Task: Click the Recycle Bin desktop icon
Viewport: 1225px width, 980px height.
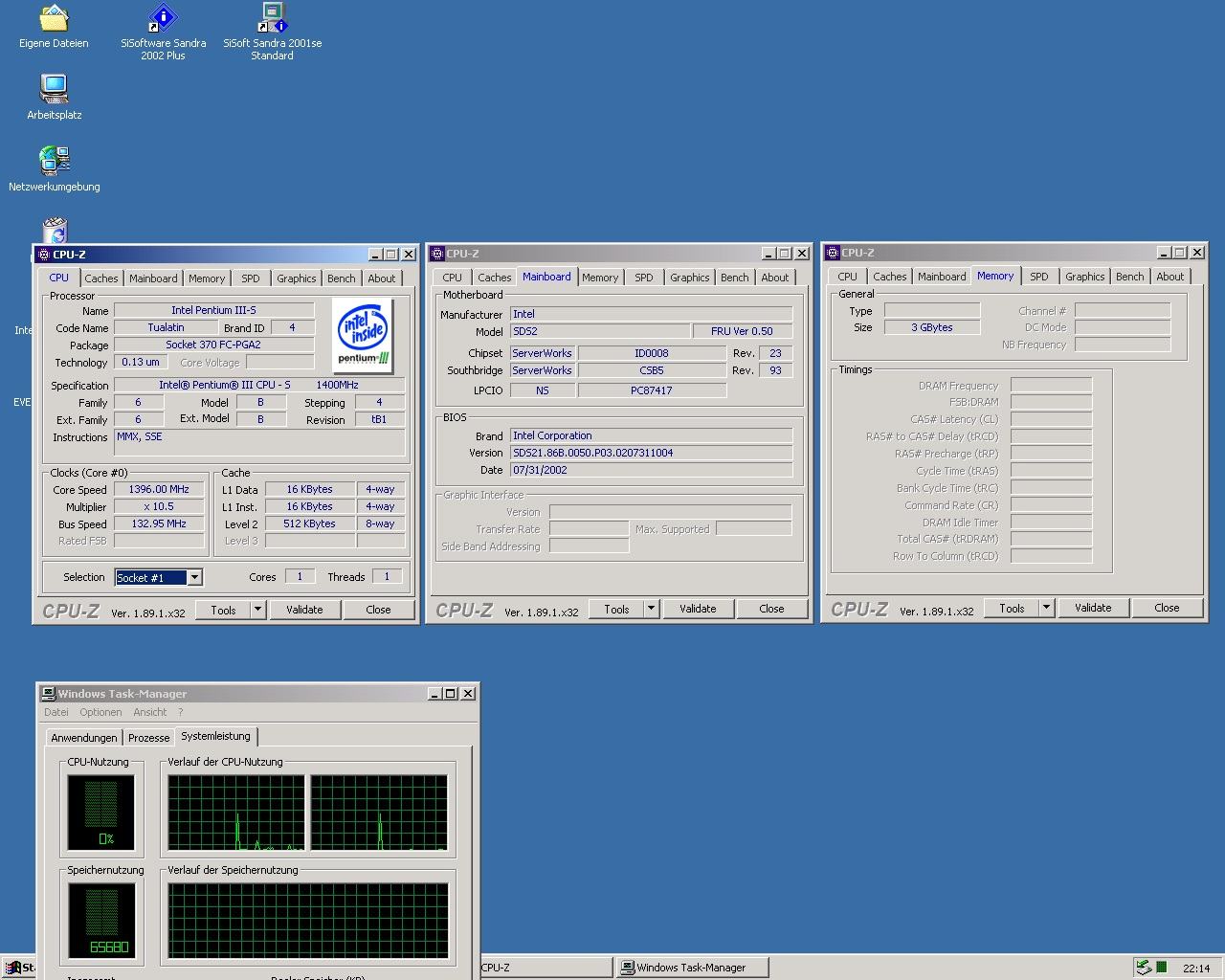Action: [55, 231]
